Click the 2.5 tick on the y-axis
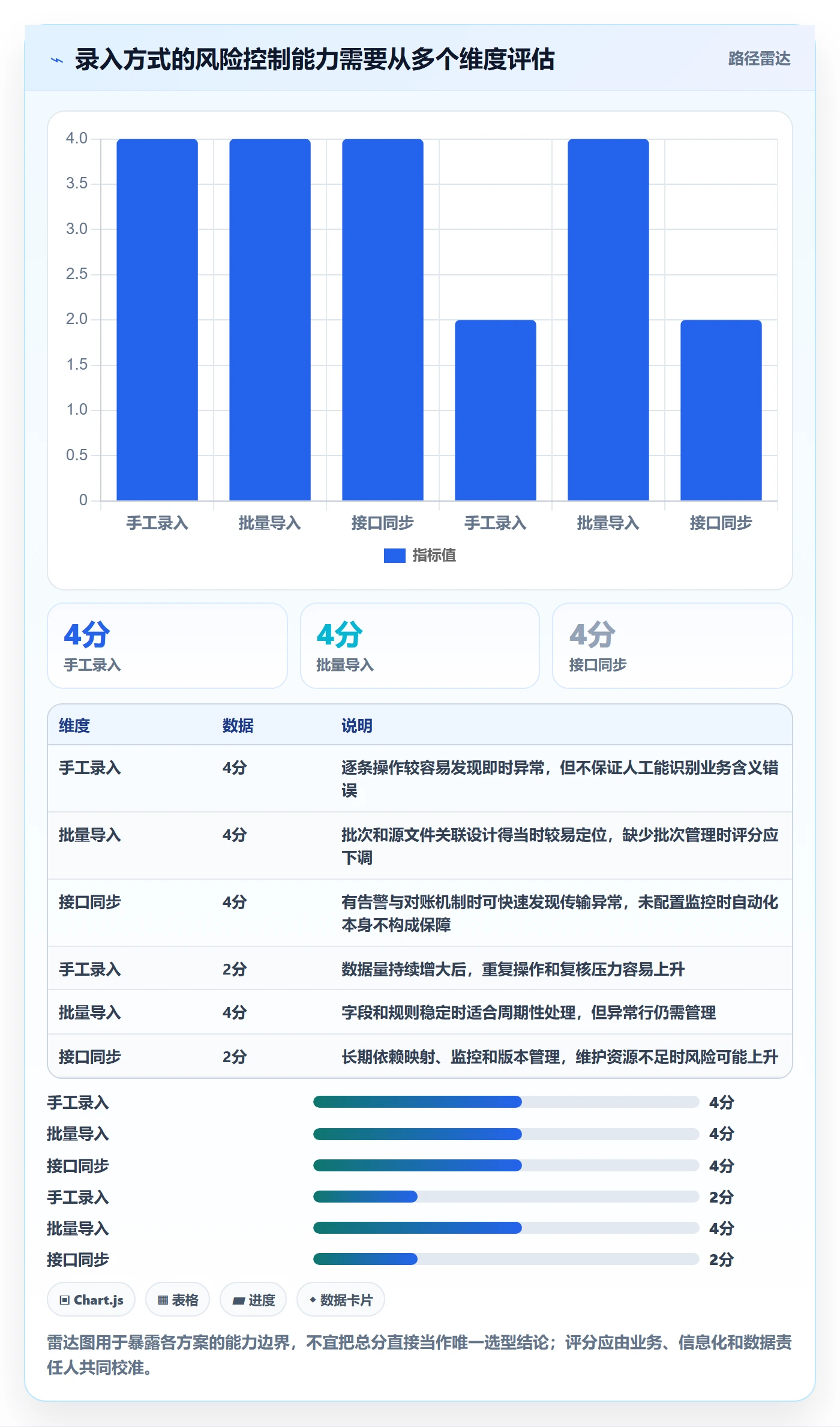 pos(77,274)
